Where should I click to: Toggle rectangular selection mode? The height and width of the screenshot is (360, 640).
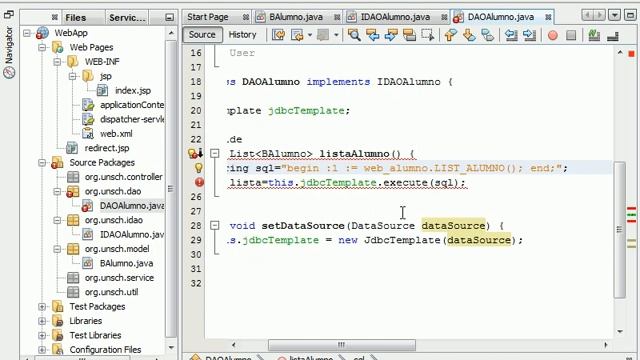pyautogui.click(x=428, y=35)
